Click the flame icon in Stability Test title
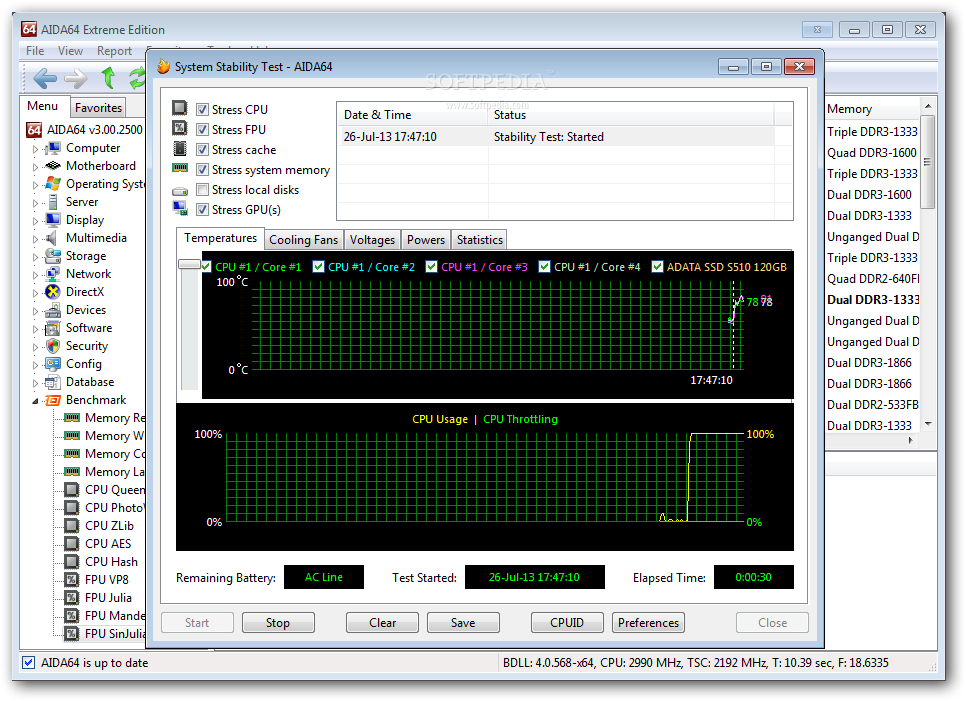Viewport: 966px width, 701px height. (x=163, y=66)
